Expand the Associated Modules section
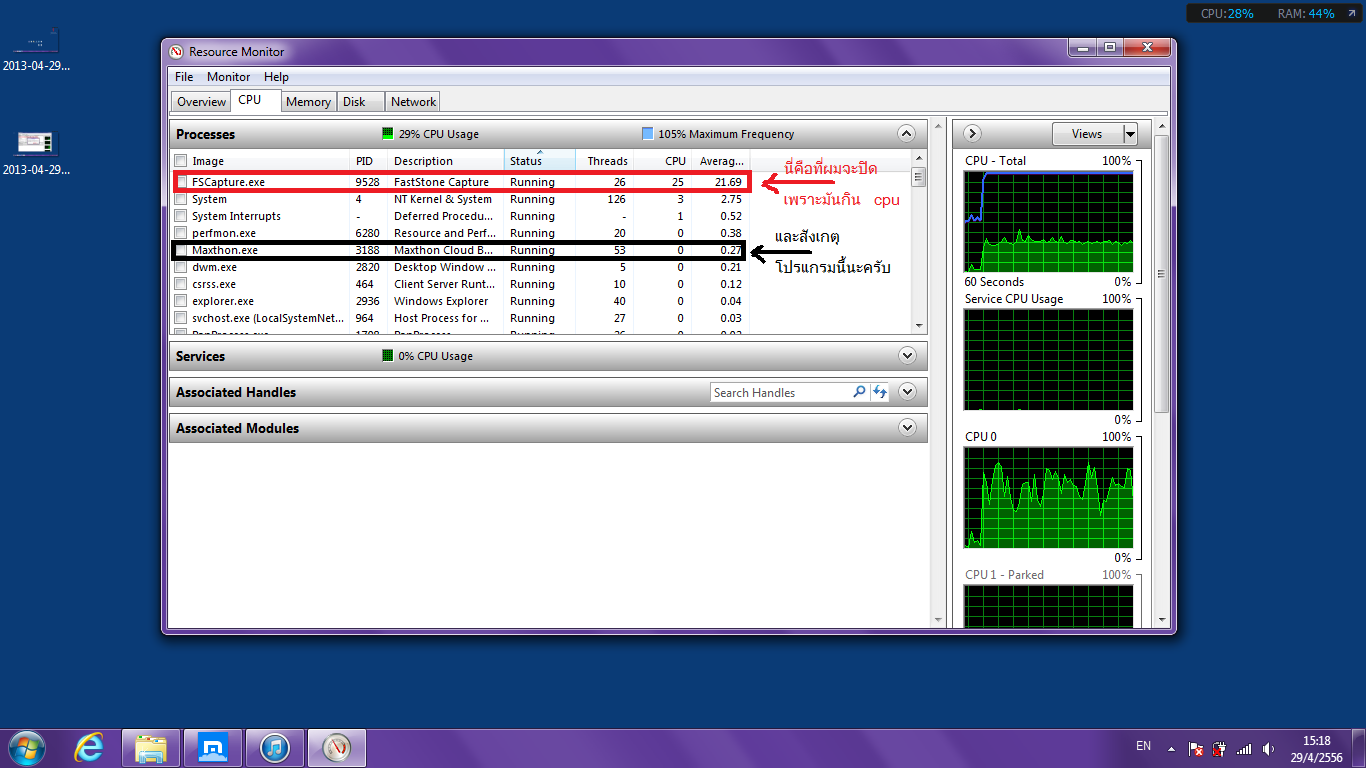1366x768 pixels. point(907,428)
